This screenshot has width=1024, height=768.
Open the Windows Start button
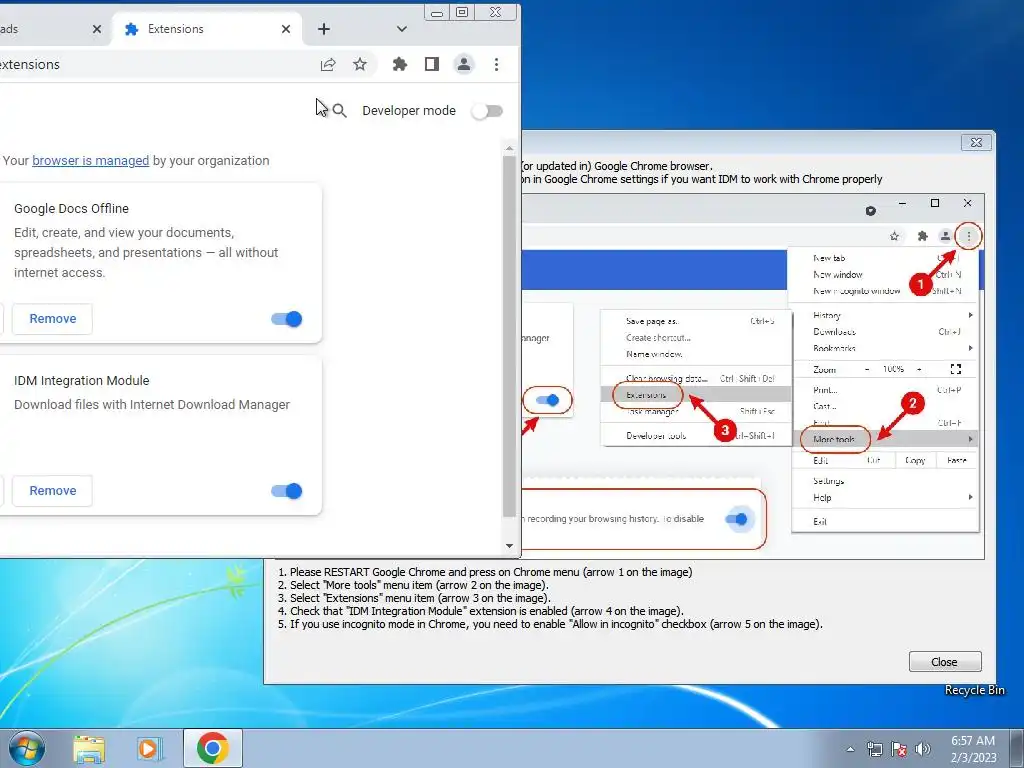coord(27,748)
